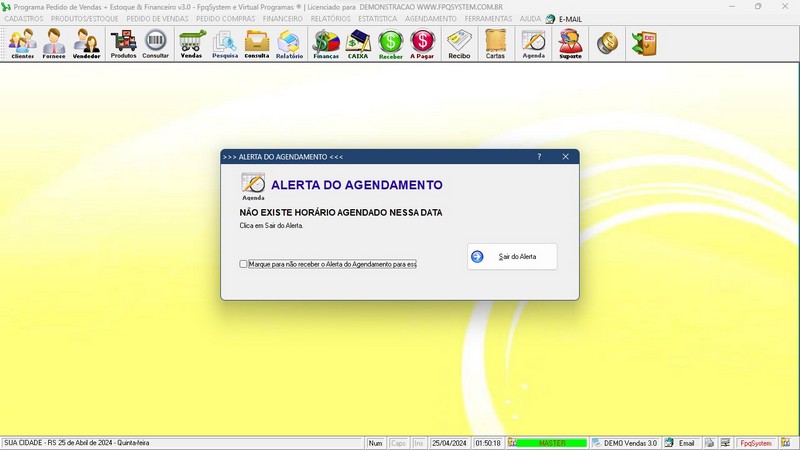
Task: Click the Consultar barcode icon
Action: 156,44
